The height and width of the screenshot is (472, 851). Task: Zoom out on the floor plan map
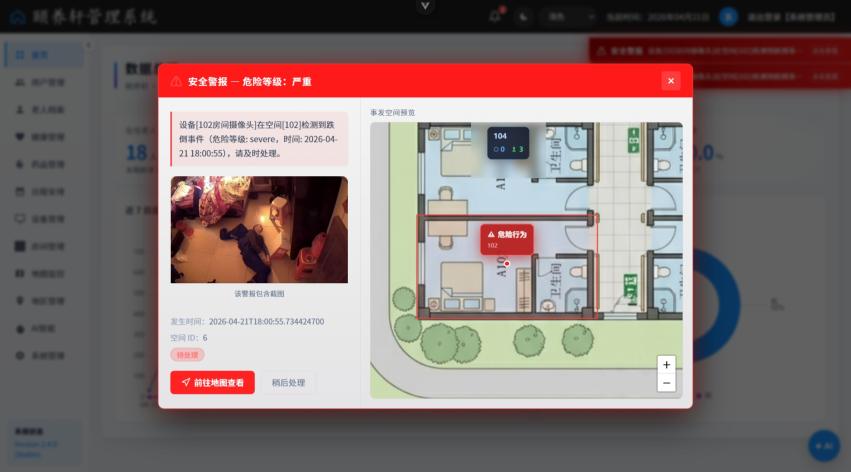click(666, 383)
